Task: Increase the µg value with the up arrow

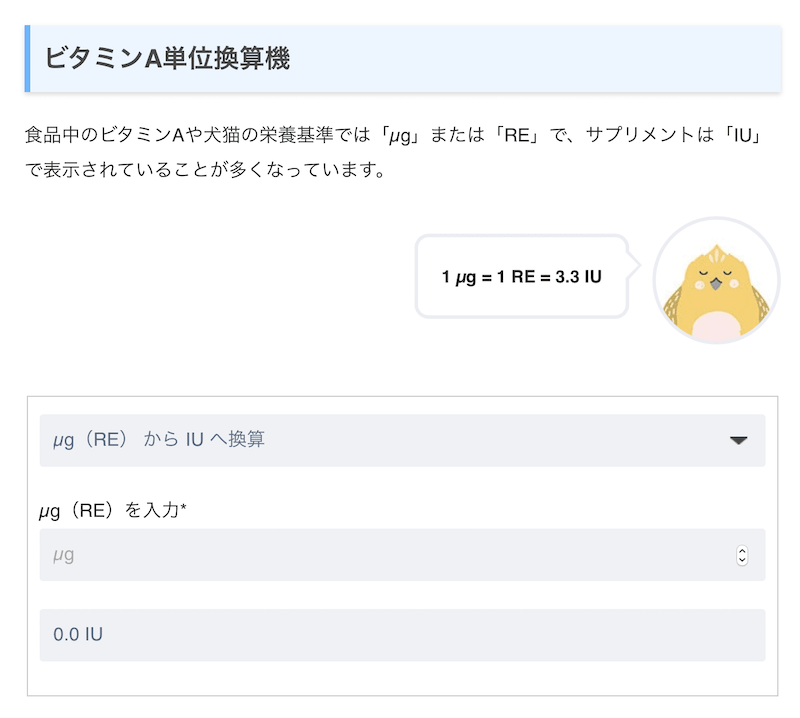Action: (x=742, y=550)
